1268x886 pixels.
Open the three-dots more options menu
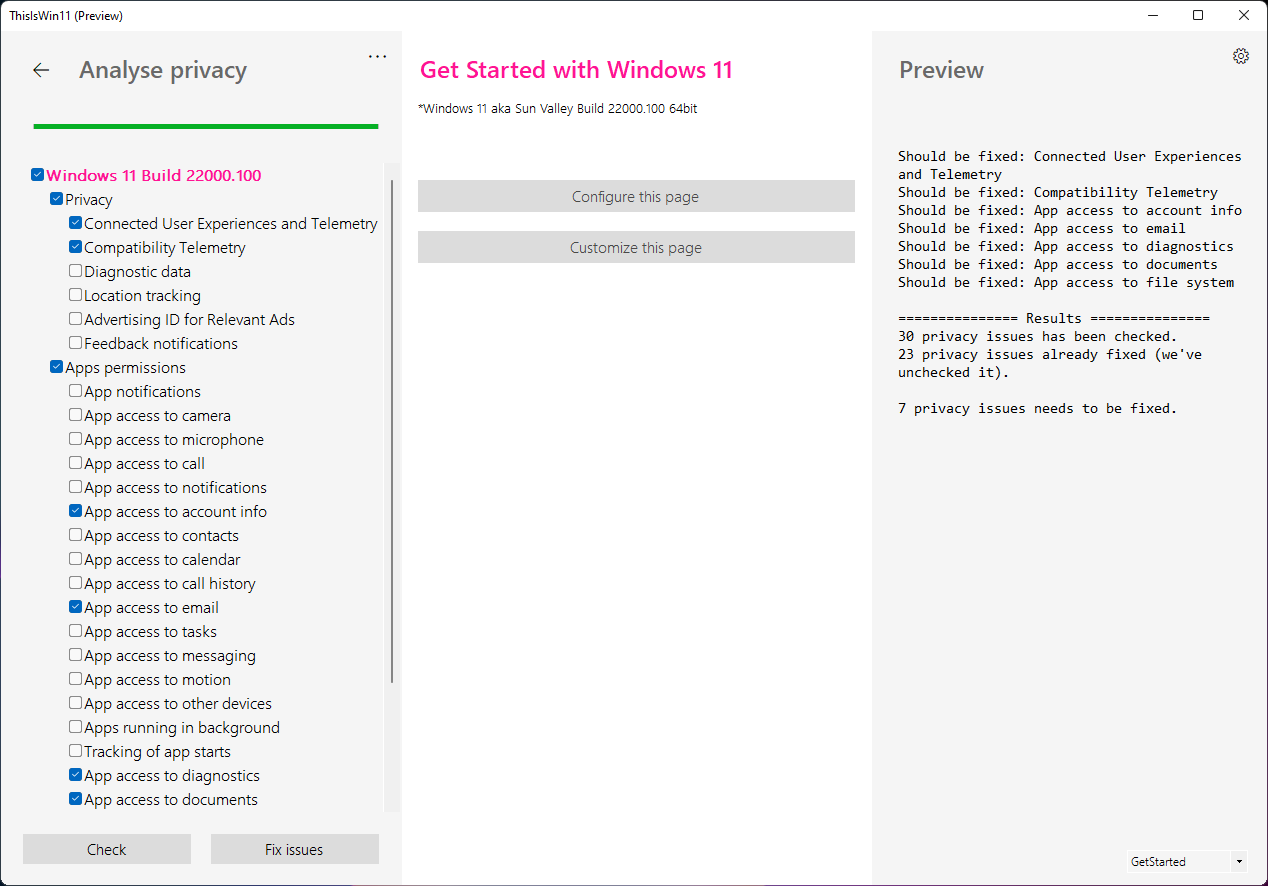(377, 57)
